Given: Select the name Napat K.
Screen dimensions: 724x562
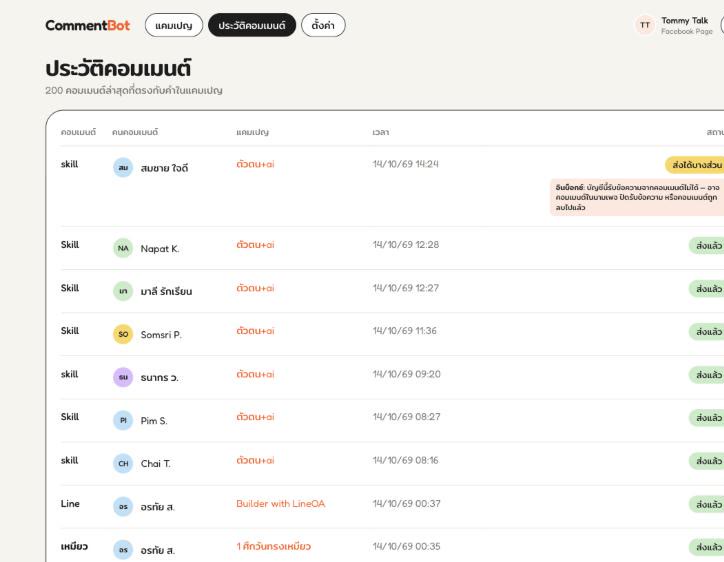Looking at the screenshot, I should tap(160, 248).
